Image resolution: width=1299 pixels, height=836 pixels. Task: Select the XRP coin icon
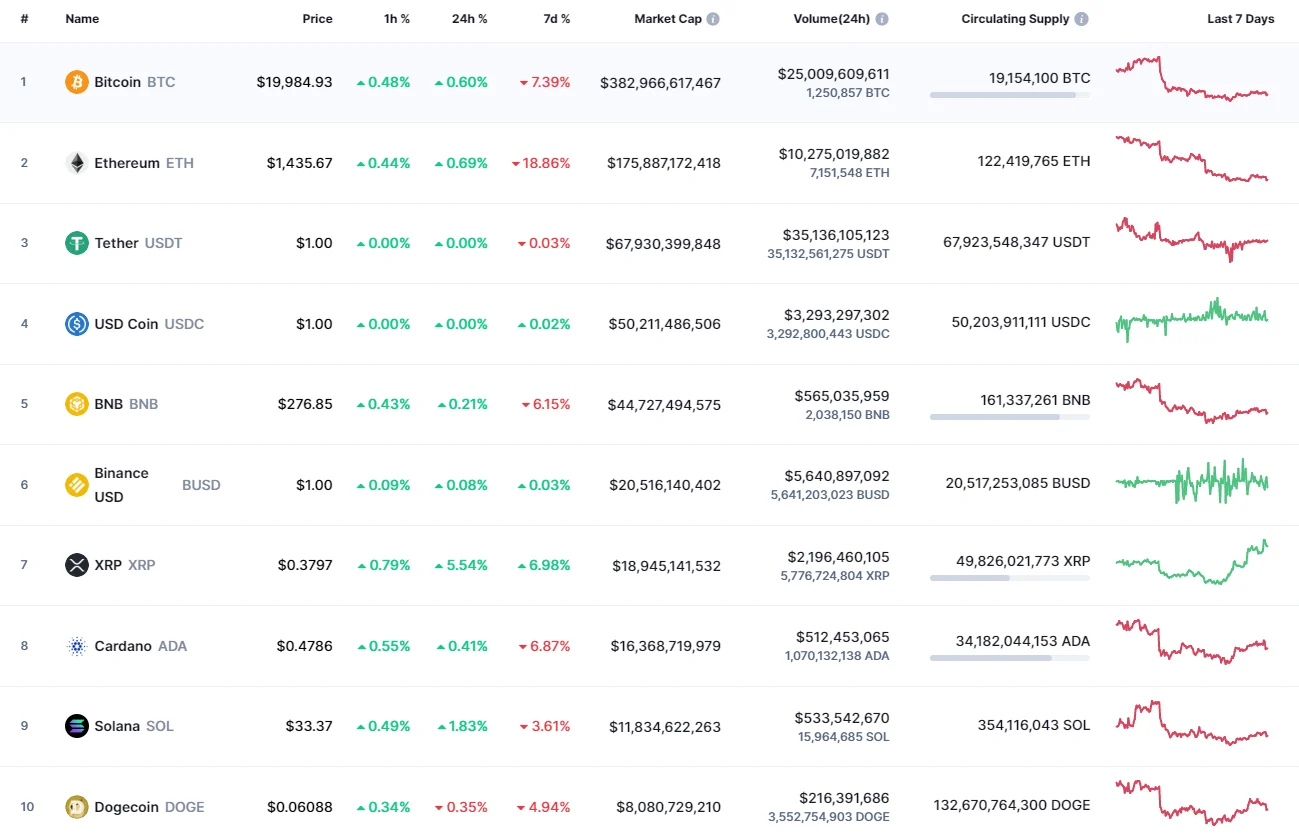[x=76, y=565]
